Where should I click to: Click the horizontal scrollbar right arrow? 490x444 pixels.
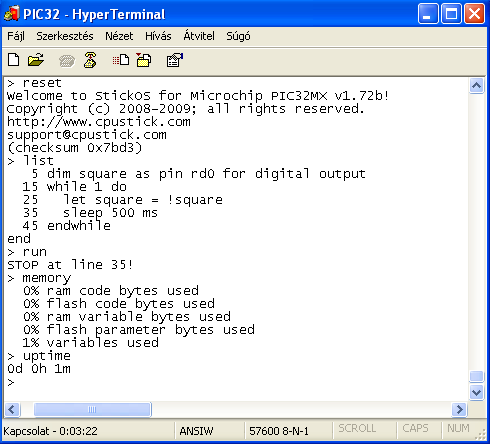460,409
